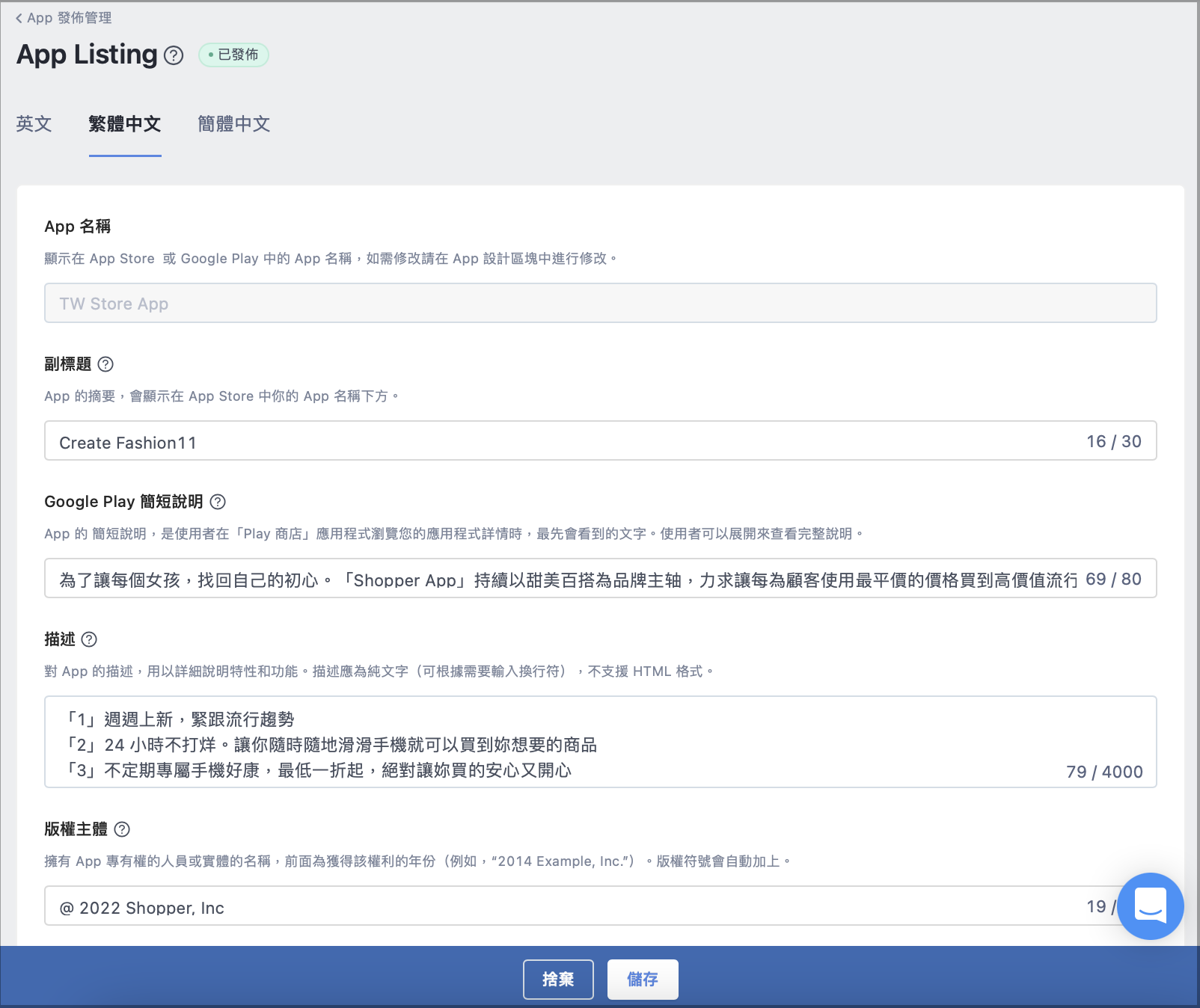Click the App 名稱 label
This screenshot has height=1008, width=1200.
coord(78,227)
